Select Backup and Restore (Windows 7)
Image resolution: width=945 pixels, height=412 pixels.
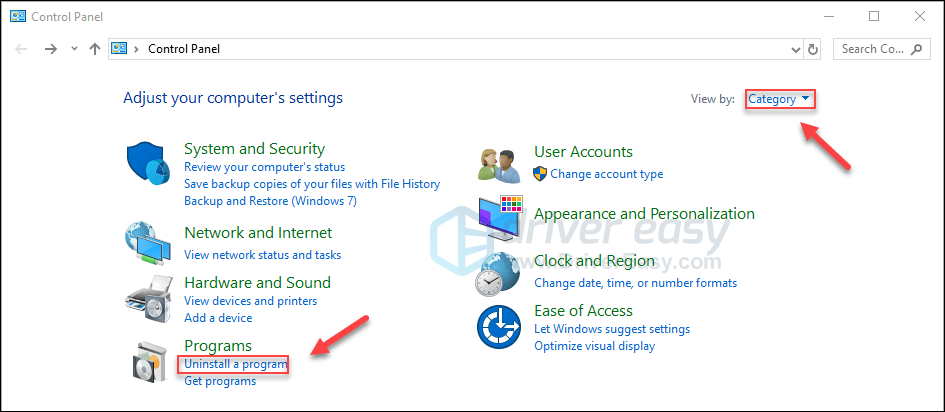pos(270,201)
